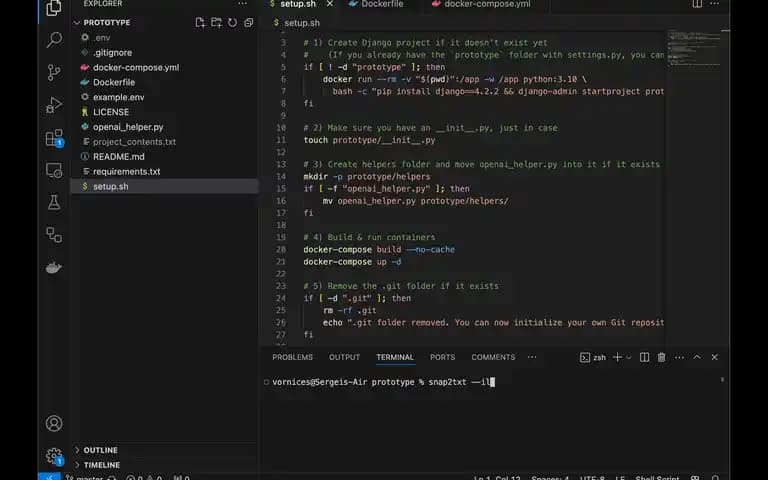The height and width of the screenshot is (480, 768).
Task: Kill the terminal with trash icon
Action: pyautogui.click(x=661, y=357)
